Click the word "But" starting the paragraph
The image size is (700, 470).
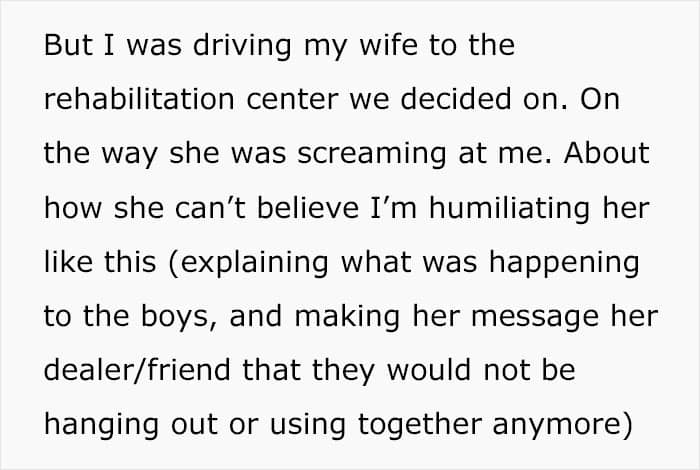tap(65, 48)
